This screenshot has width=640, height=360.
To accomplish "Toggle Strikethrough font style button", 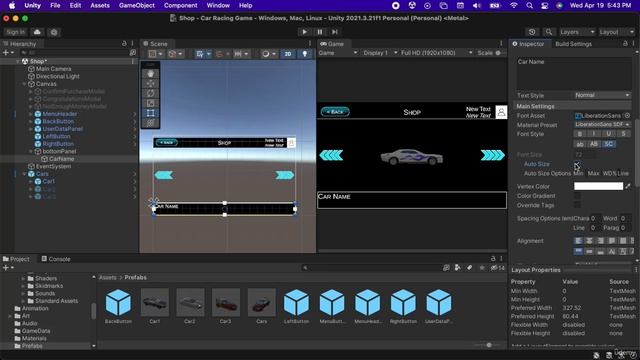I will pyautogui.click(x=623, y=134).
